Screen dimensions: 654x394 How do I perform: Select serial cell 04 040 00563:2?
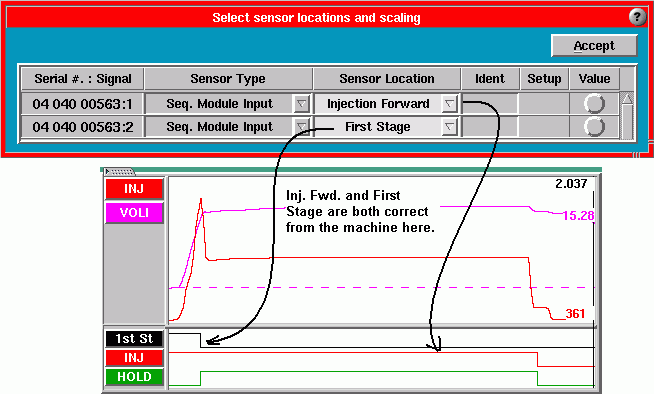[x=83, y=127]
